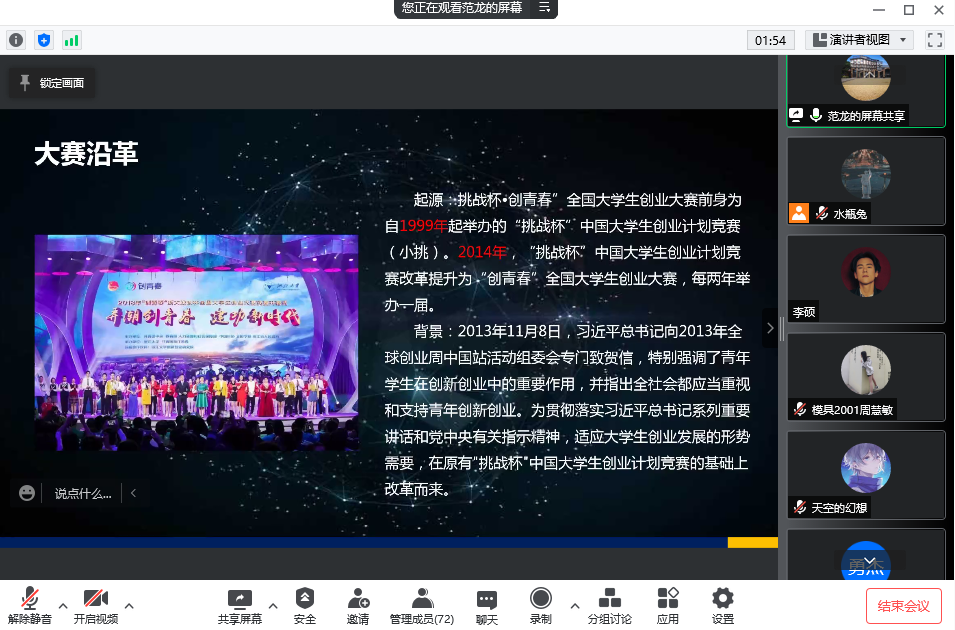This screenshot has width=955, height=630.
Task: Collapse the participant video side panel
Action: point(769,327)
